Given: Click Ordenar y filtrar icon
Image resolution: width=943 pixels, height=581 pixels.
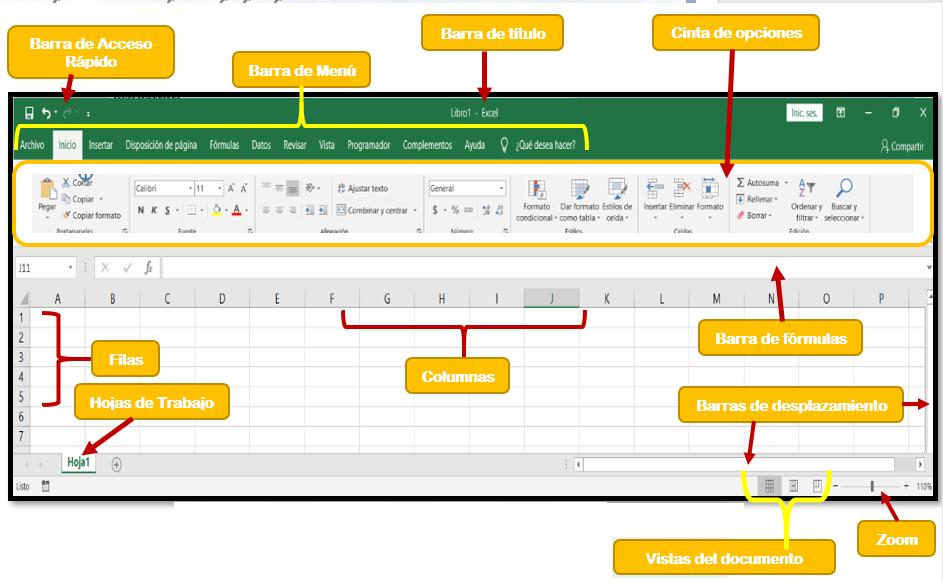Looking at the screenshot, I should [x=806, y=188].
